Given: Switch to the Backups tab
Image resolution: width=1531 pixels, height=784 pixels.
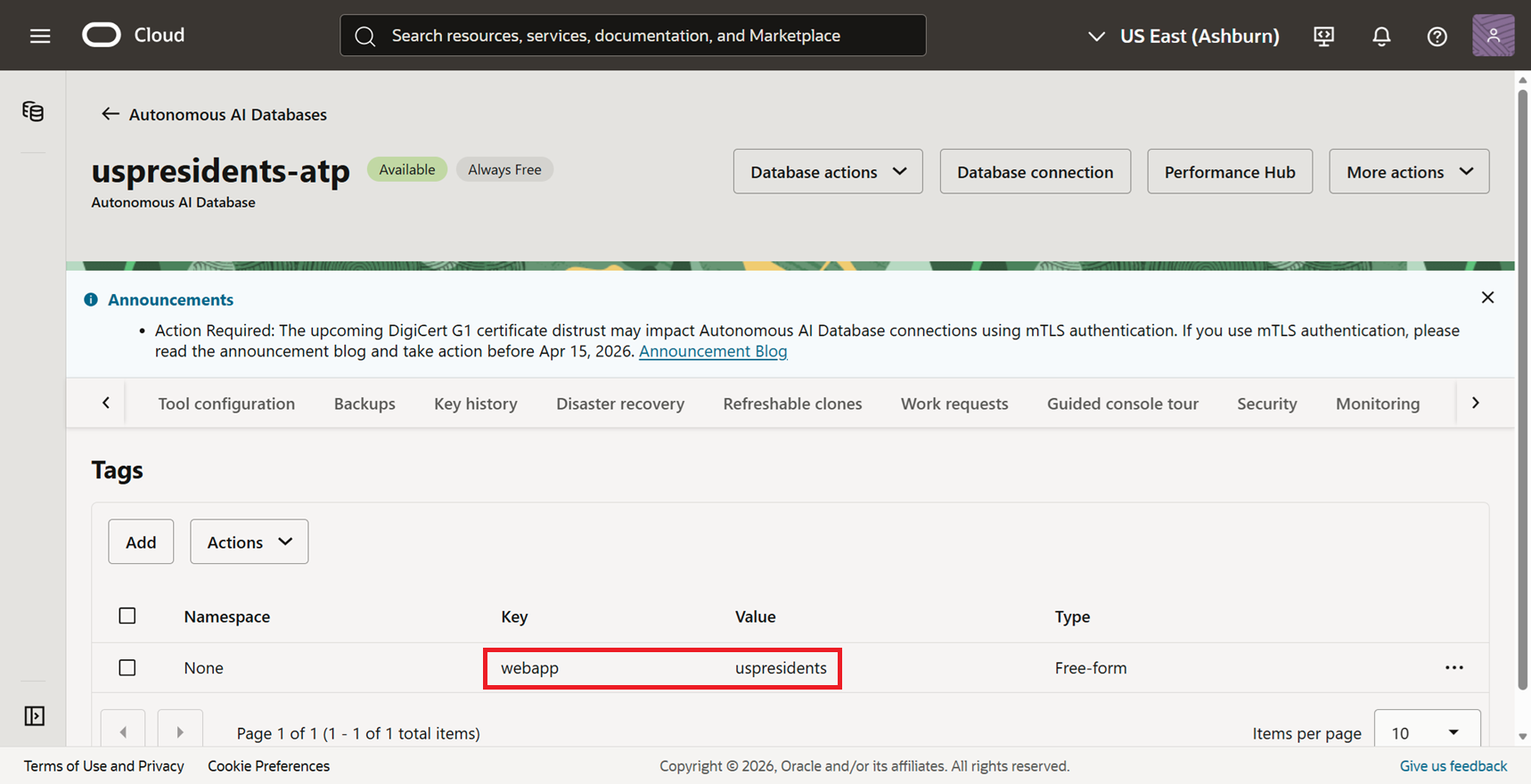Looking at the screenshot, I should [x=364, y=404].
